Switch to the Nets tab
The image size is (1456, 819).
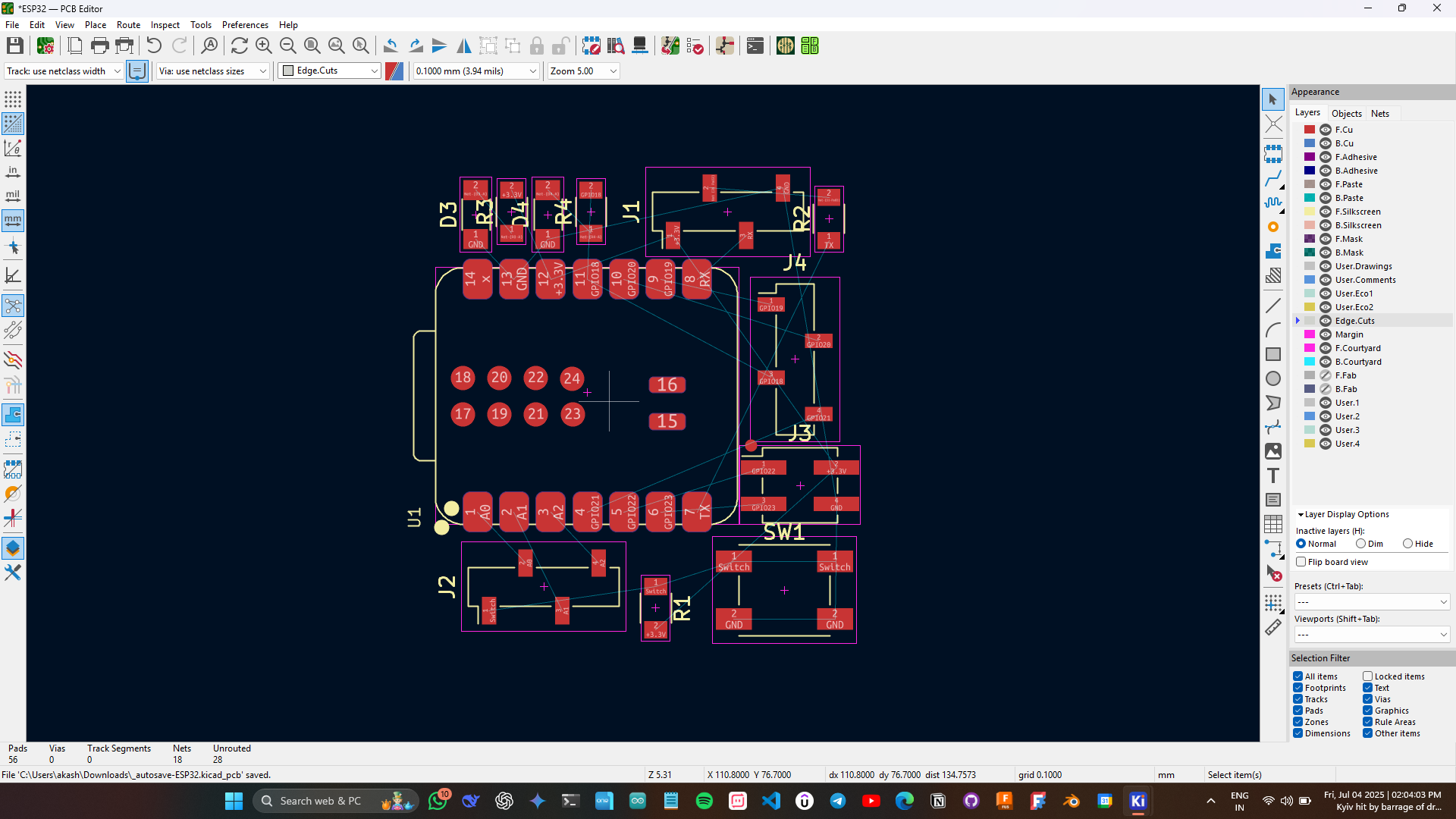pyautogui.click(x=1380, y=114)
